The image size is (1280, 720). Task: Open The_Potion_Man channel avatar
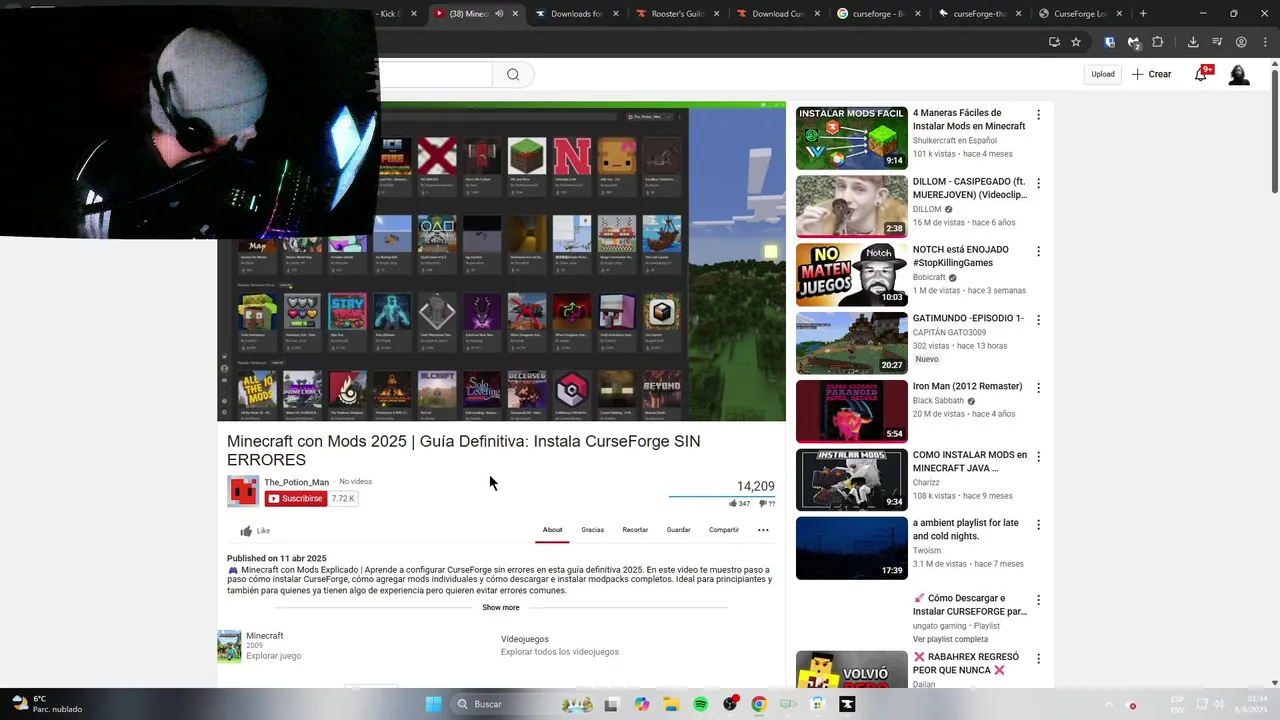[243, 491]
